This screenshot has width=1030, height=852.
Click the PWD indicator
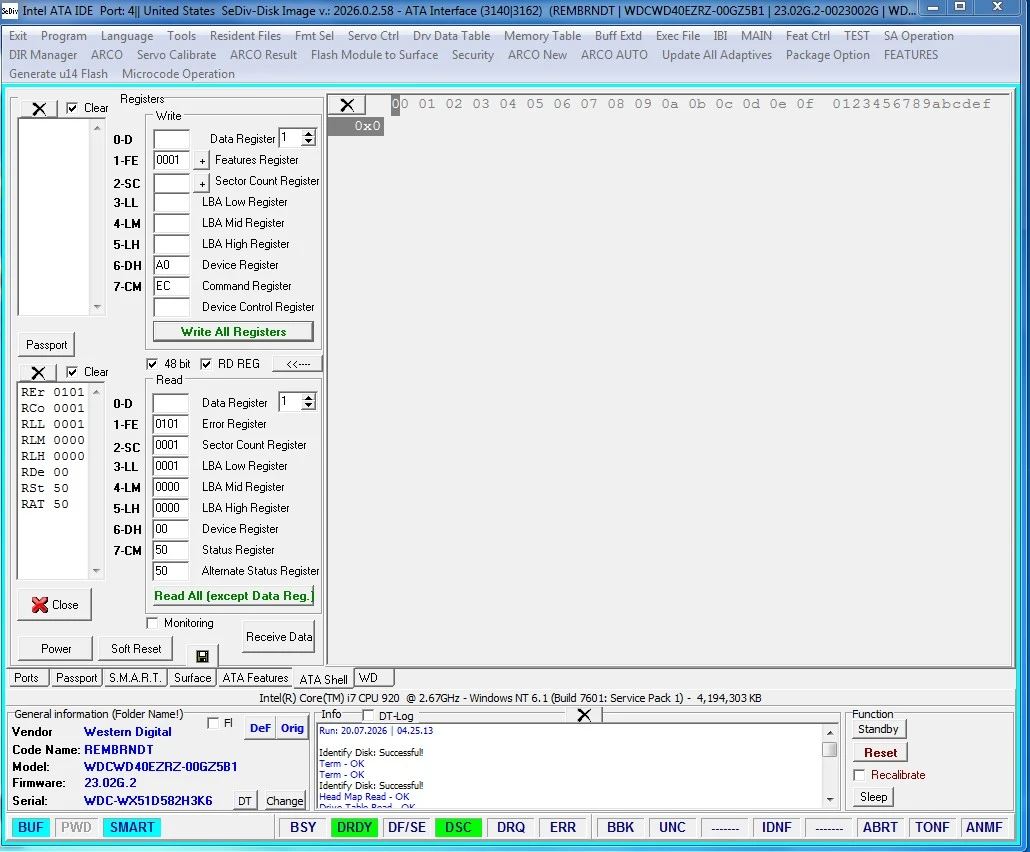[x=76, y=827]
